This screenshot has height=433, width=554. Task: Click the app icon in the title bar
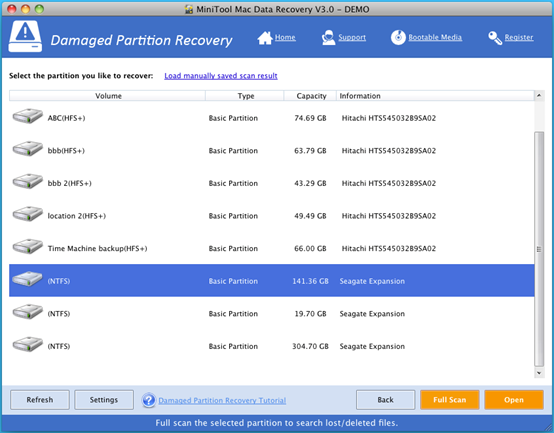(x=189, y=9)
